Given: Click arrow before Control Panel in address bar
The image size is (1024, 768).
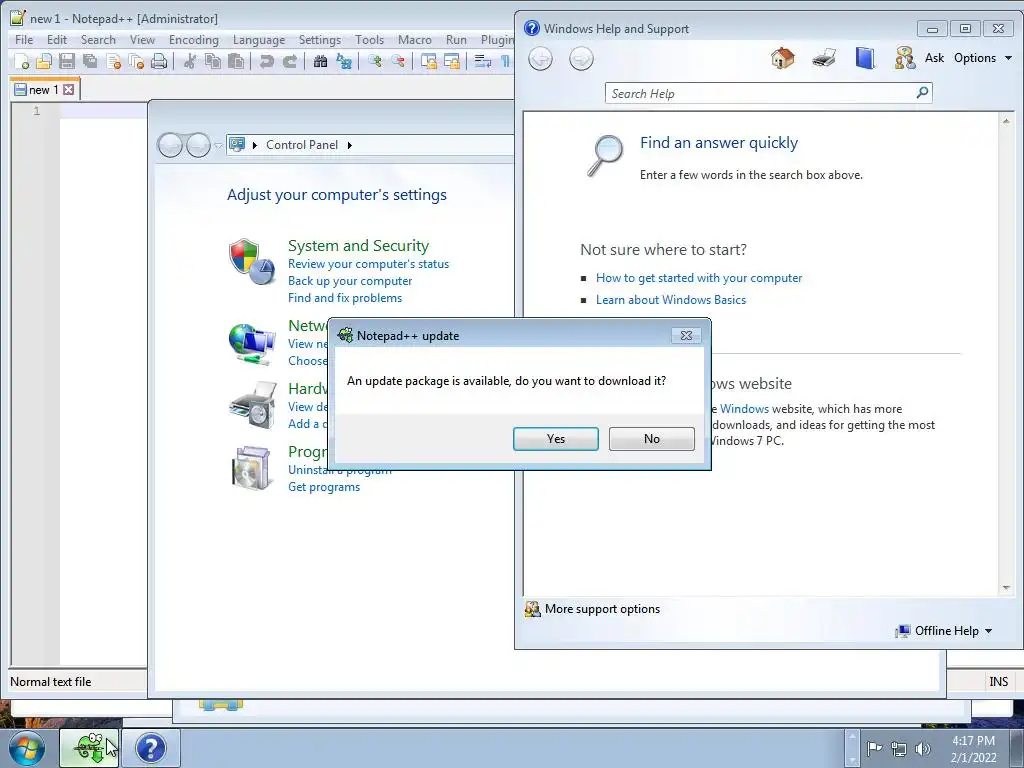Looking at the screenshot, I should pyautogui.click(x=255, y=145).
